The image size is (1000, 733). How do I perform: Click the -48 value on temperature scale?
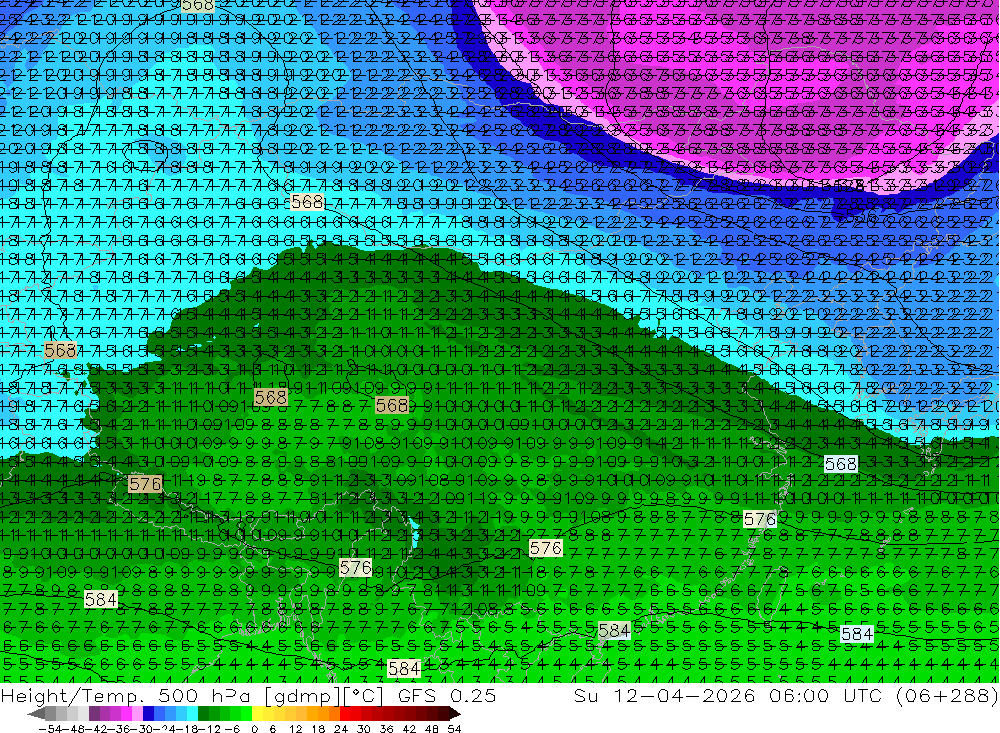pyautogui.click(x=74, y=729)
